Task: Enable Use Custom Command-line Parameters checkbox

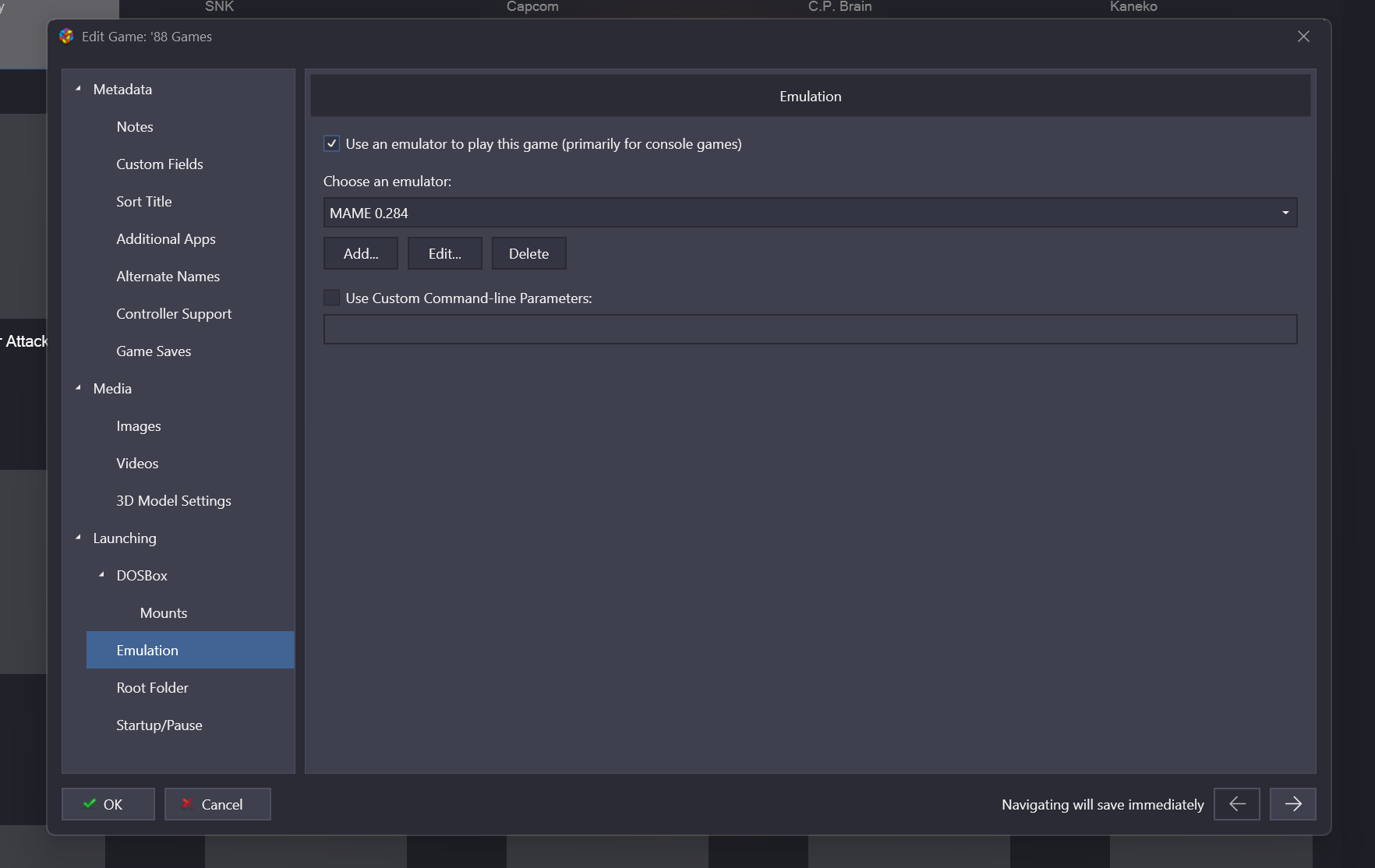Action: click(331, 298)
